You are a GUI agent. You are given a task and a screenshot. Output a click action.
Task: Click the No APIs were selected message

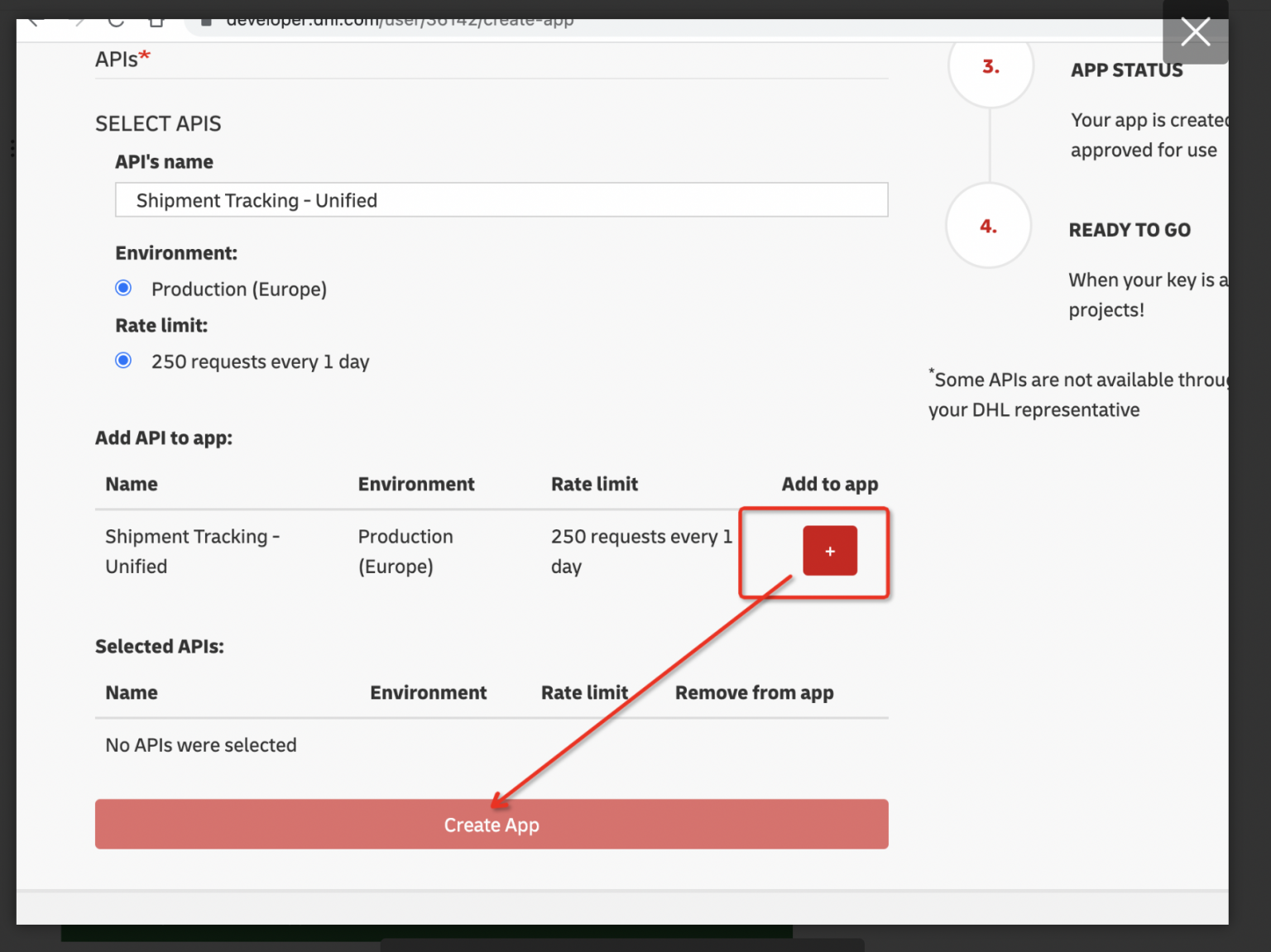(x=201, y=745)
